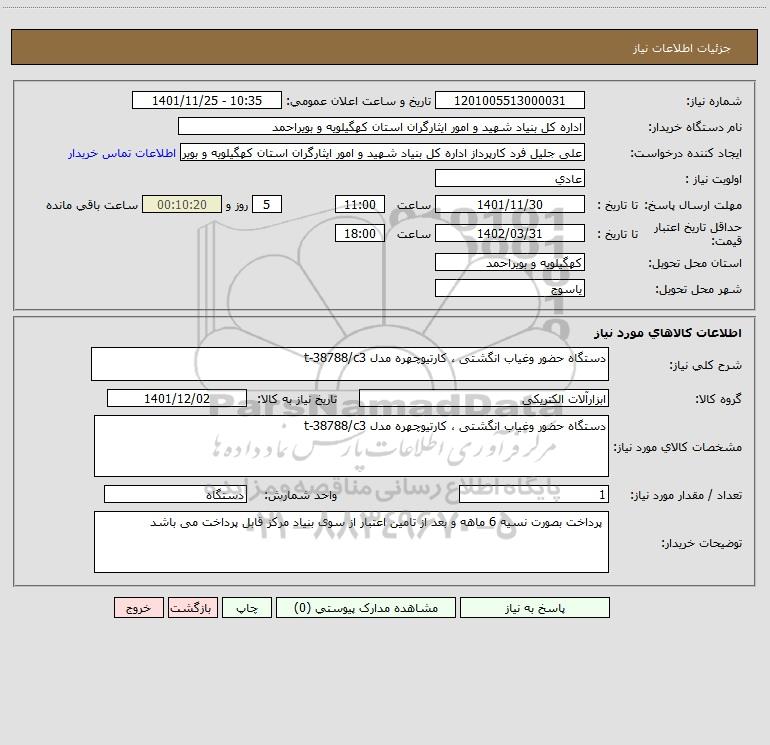Click the واحد شمارش field دستگاه

[x=175, y=495]
